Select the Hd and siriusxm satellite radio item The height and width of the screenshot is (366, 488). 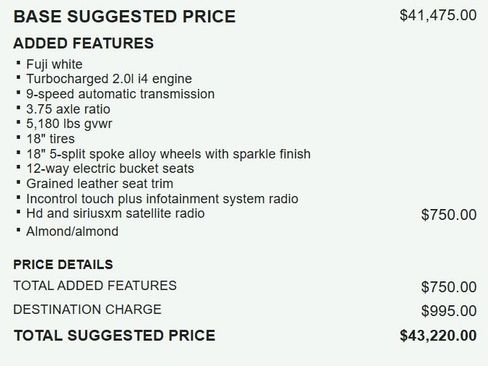pyautogui.click(x=115, y=213)
